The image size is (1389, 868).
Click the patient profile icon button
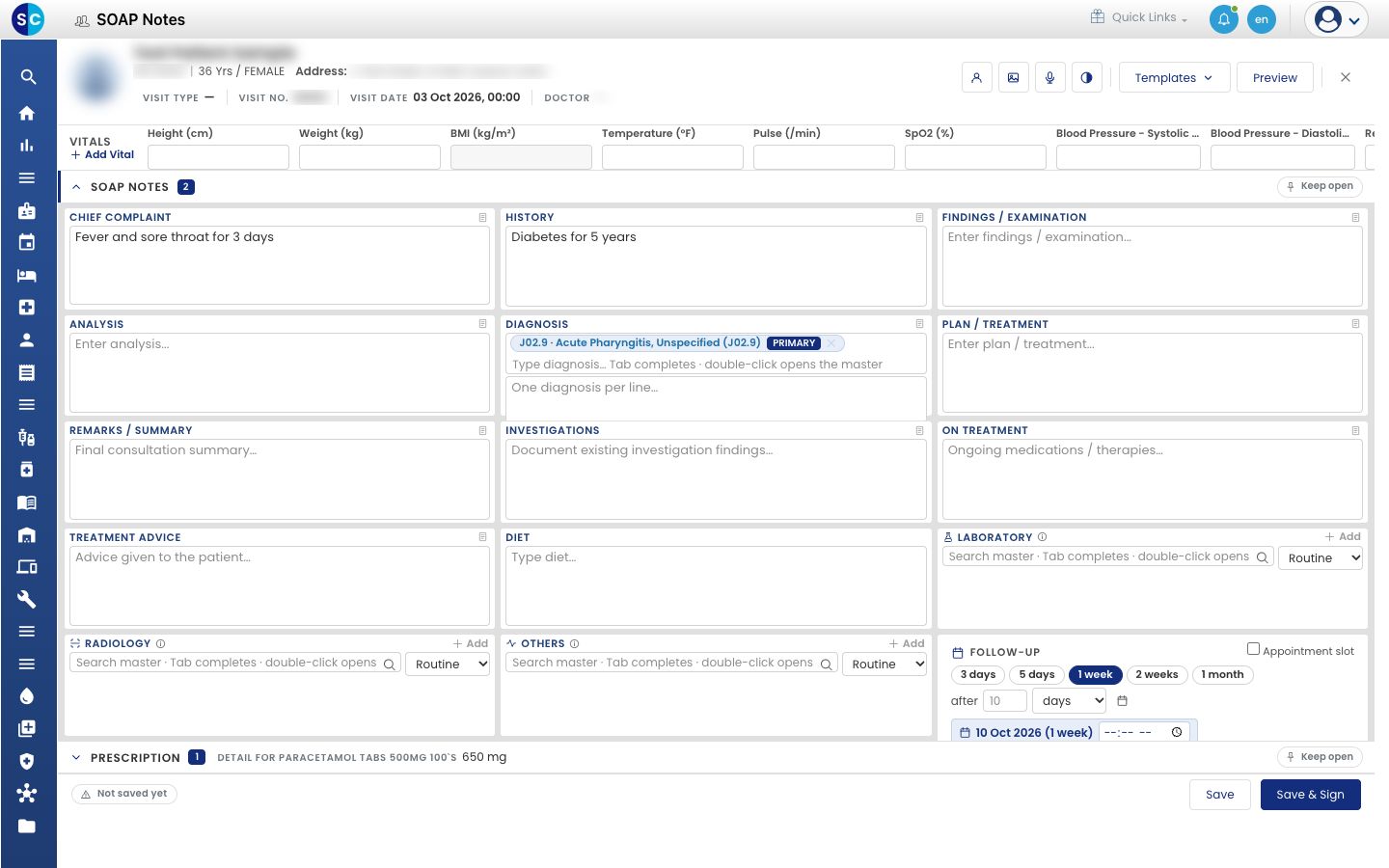(976, 78)
